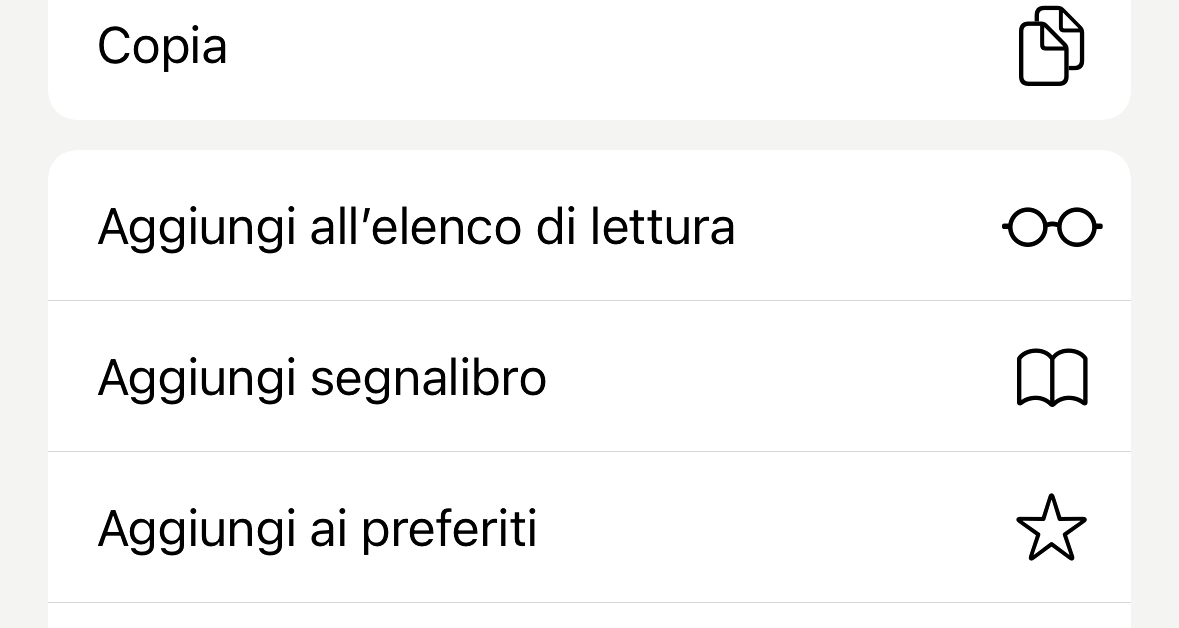
Task: Bookmark the page using the book icon
Action: pyautogui.click(x=1052, y=378)
